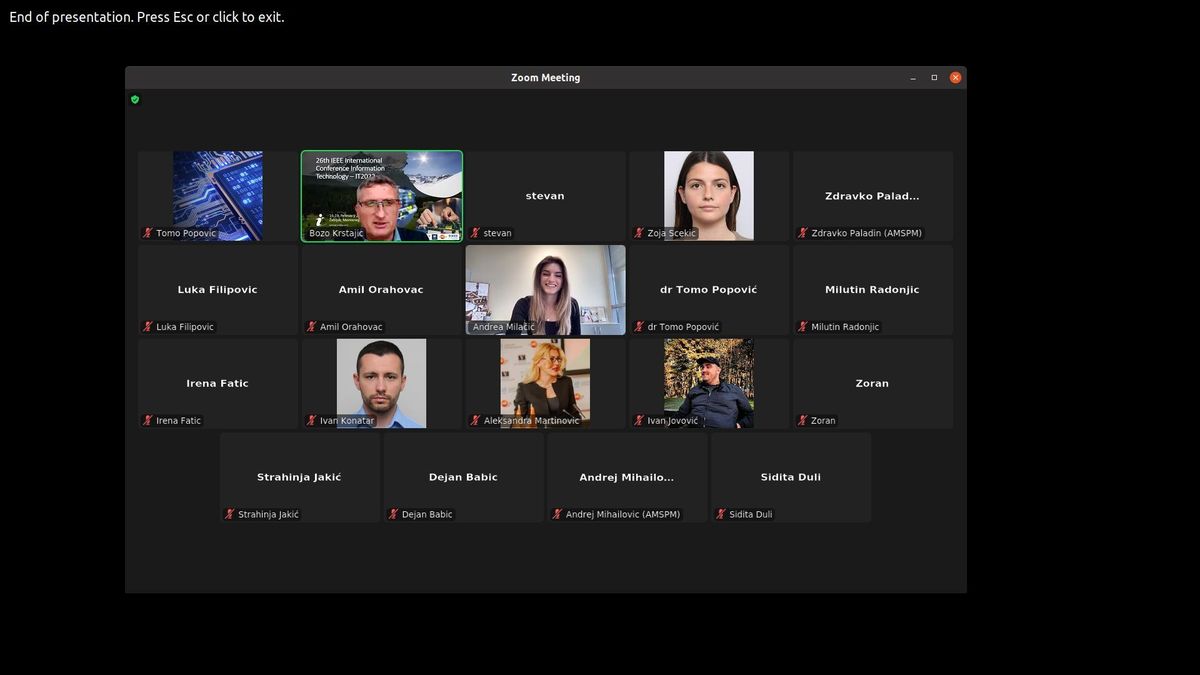Click the green encryption shield icon
Viewport: 1200px width, 675px height.
(x=135, y=100)
